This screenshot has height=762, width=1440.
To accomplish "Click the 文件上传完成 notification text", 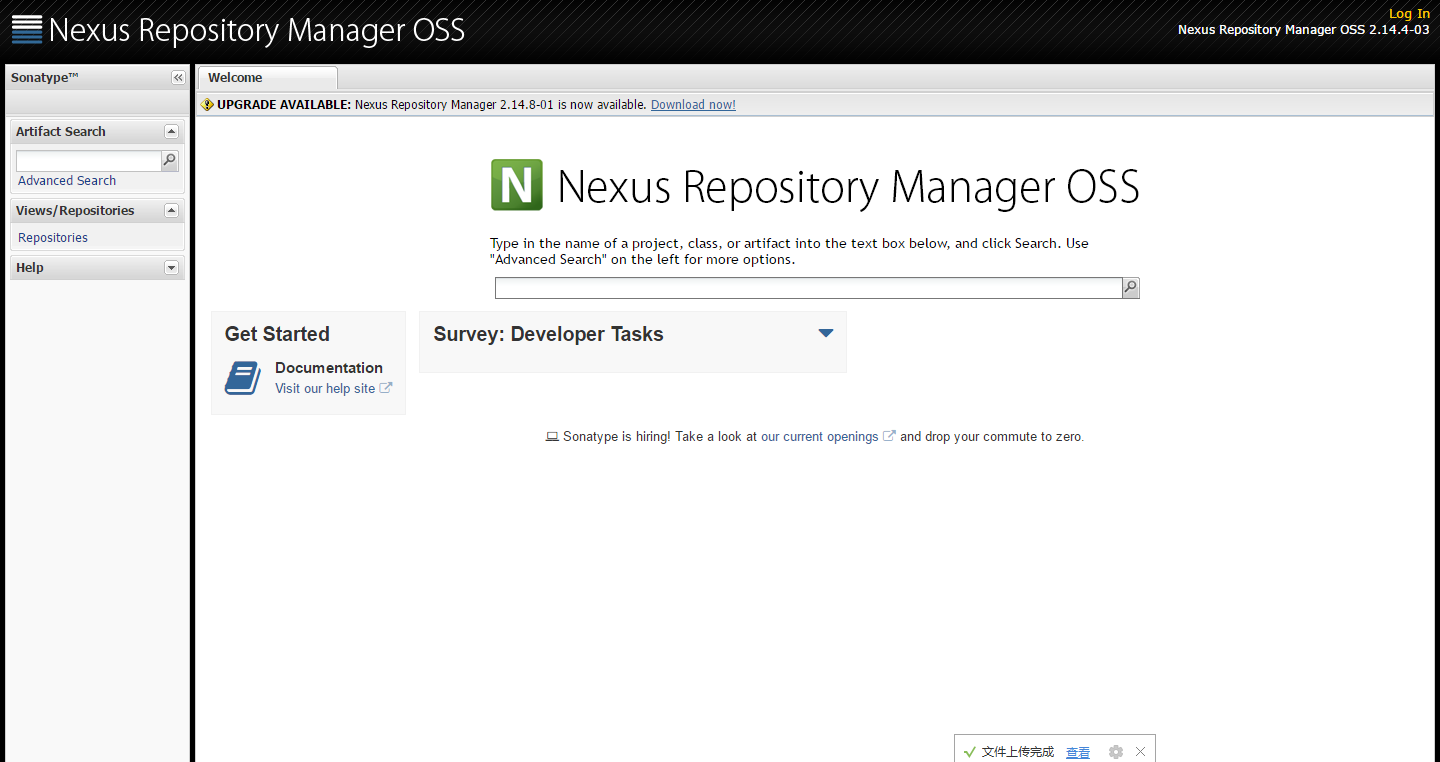I will (x=1018, y=752).
